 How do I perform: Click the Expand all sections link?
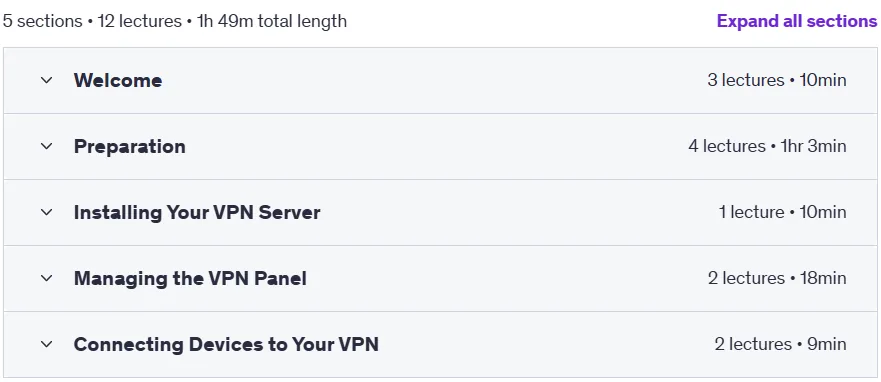[797, 21]
